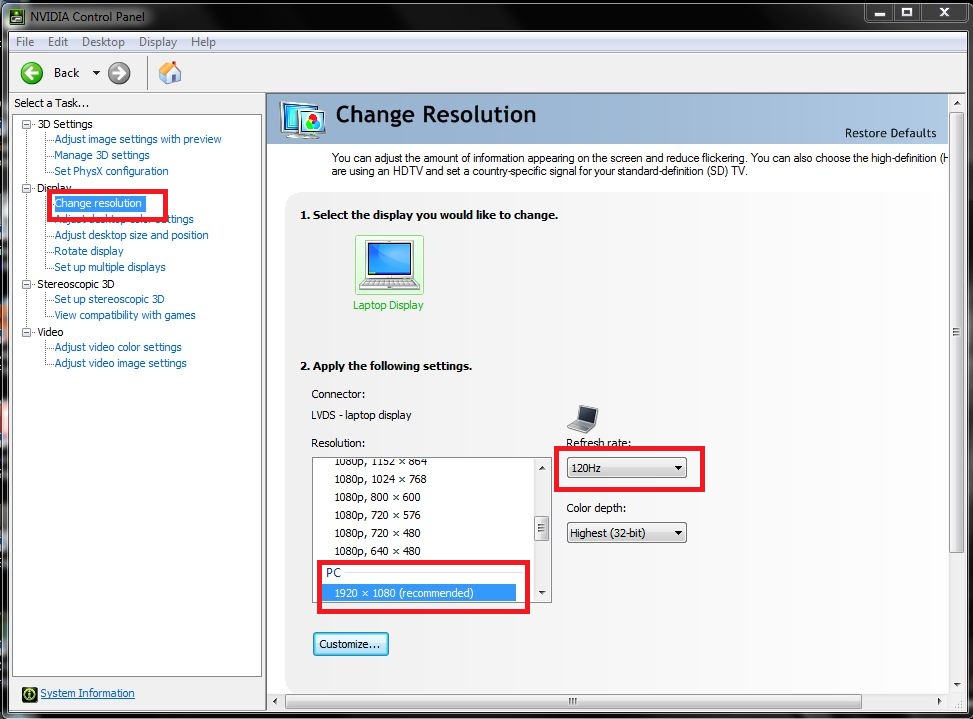Click Restore Defaults

coord(890,133)
